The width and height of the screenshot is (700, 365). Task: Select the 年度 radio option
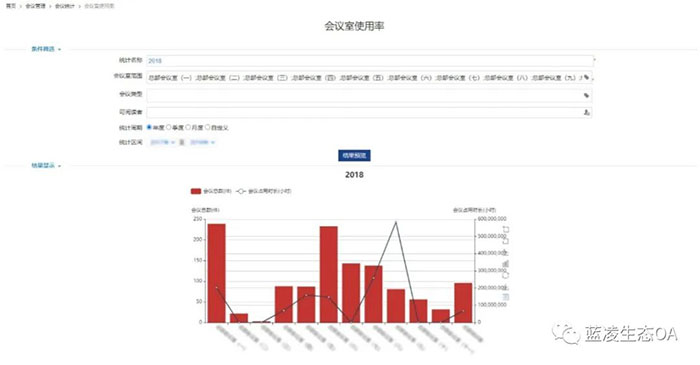point(149,128)
